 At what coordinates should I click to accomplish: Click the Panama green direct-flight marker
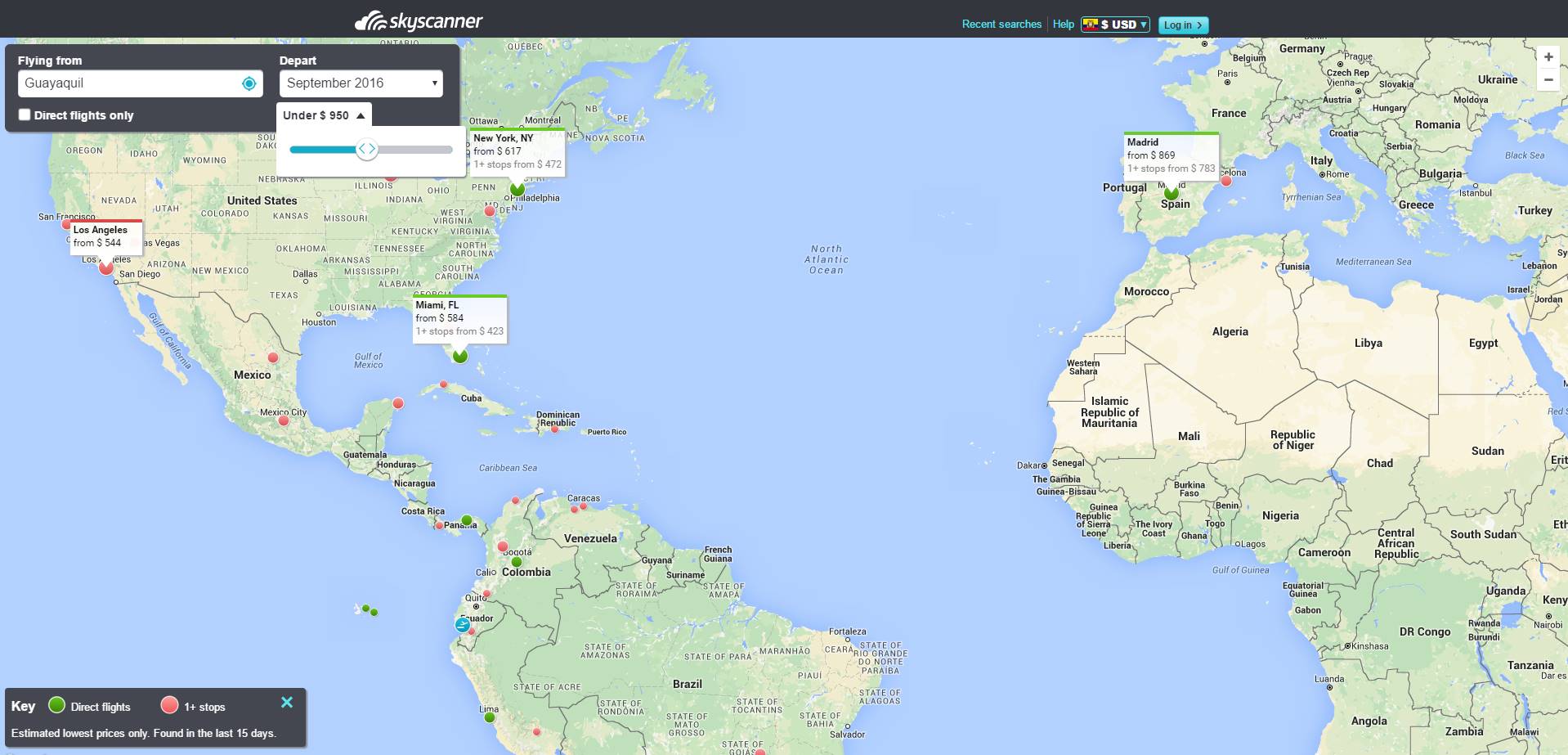(466, 520)
